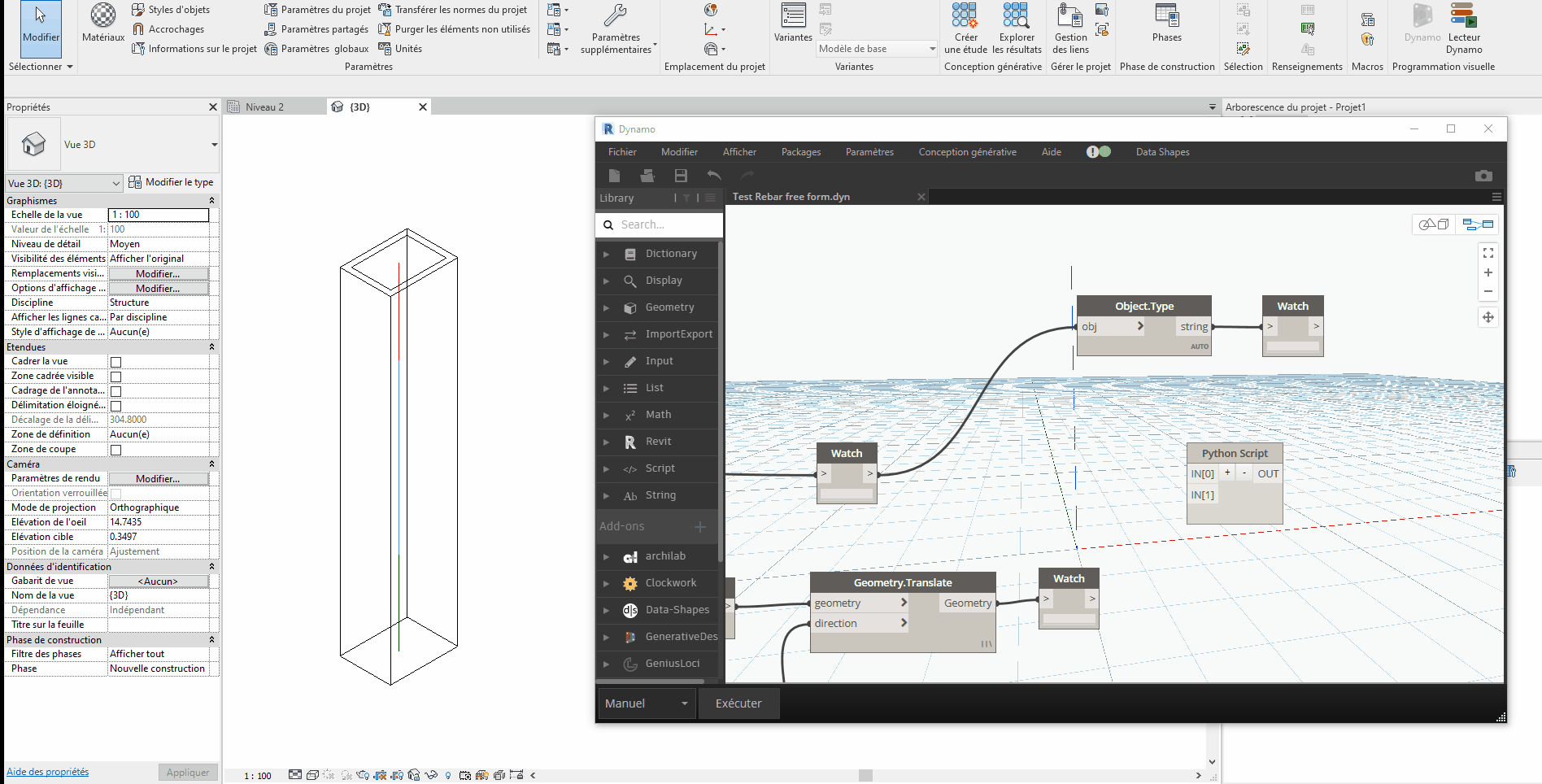
Task: Open Styles d'objets settings
Action: pos(171,10)
